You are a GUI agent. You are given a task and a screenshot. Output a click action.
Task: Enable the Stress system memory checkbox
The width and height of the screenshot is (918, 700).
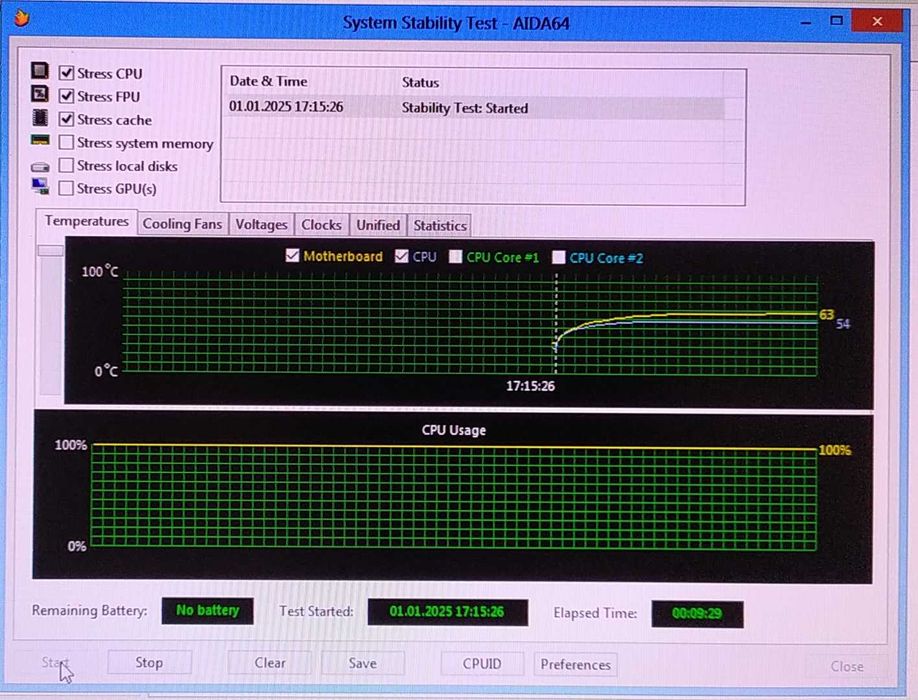66,142
